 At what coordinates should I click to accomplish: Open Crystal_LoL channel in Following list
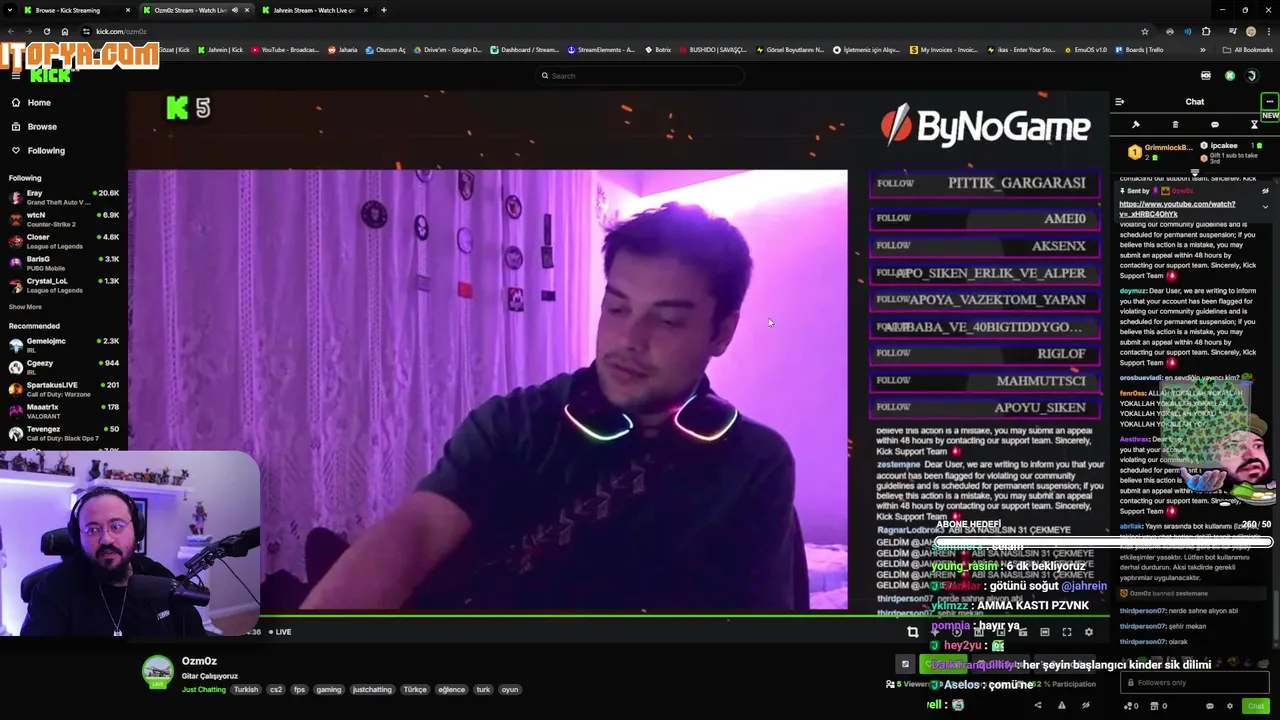64,285
